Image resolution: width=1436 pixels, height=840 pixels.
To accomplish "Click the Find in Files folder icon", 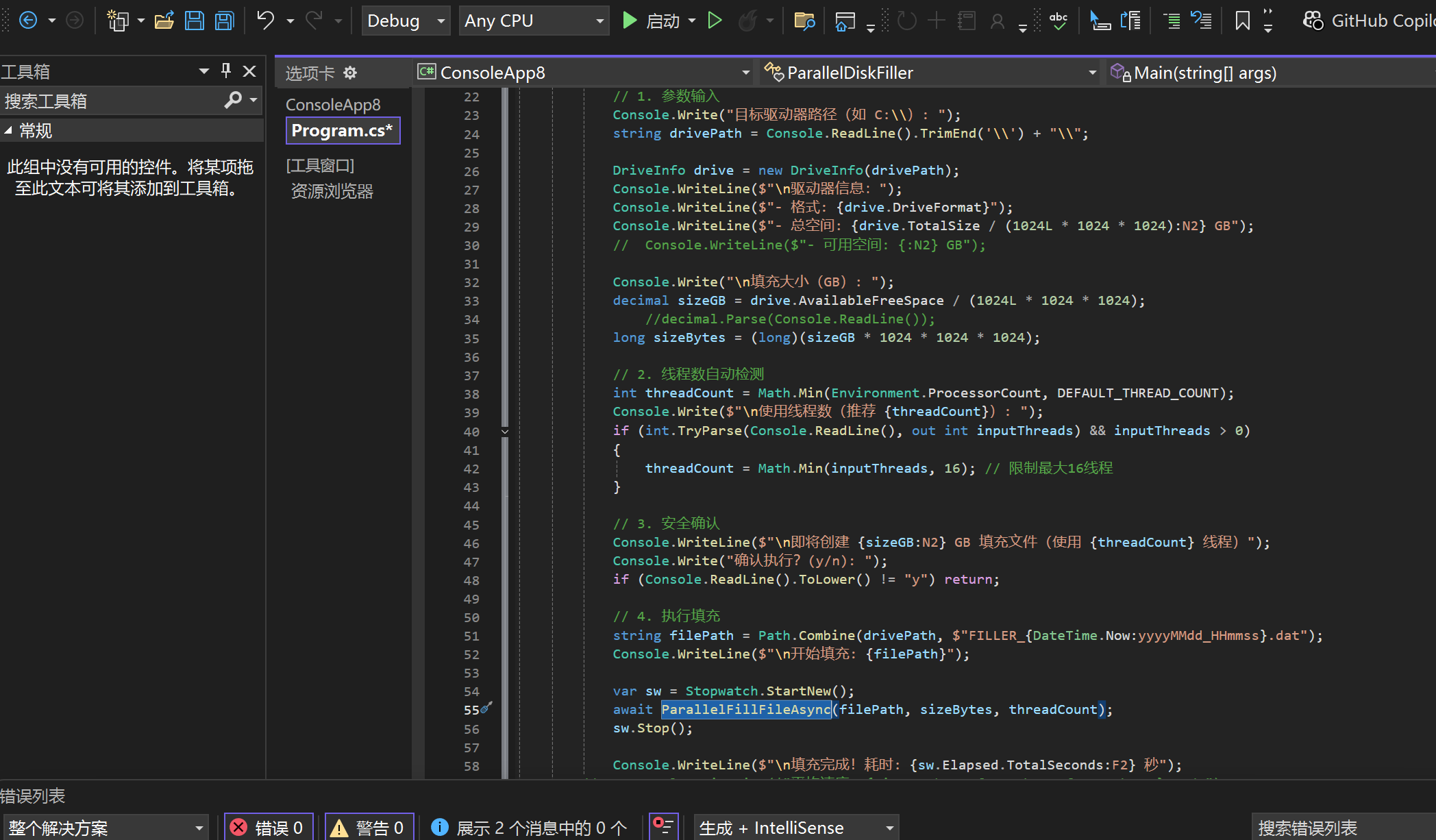I will (x=804, y=21).
